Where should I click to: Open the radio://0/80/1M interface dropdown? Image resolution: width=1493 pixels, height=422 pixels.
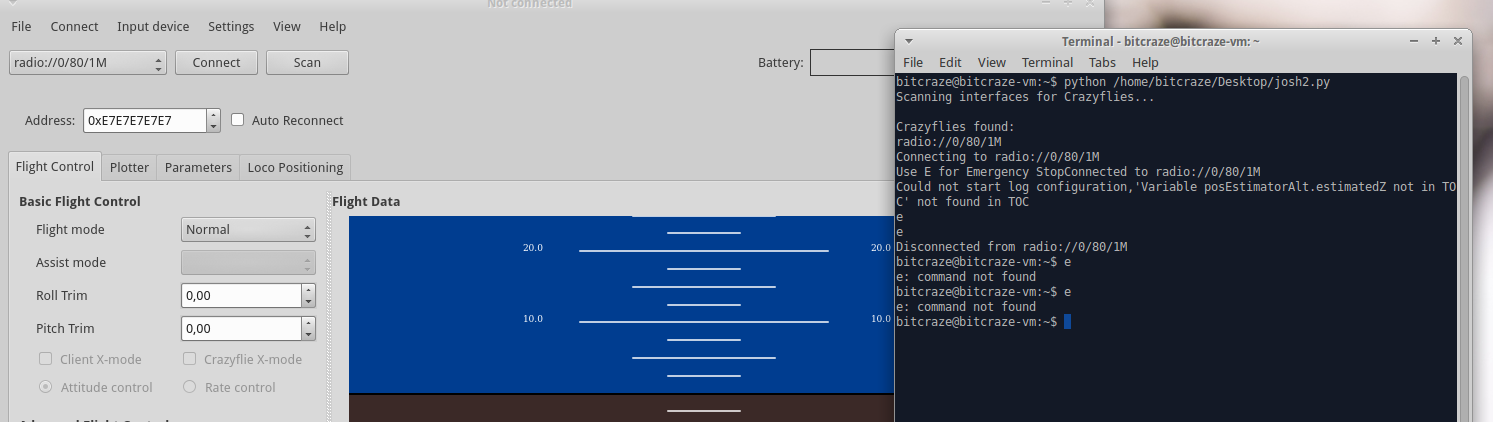coord(88,63)
